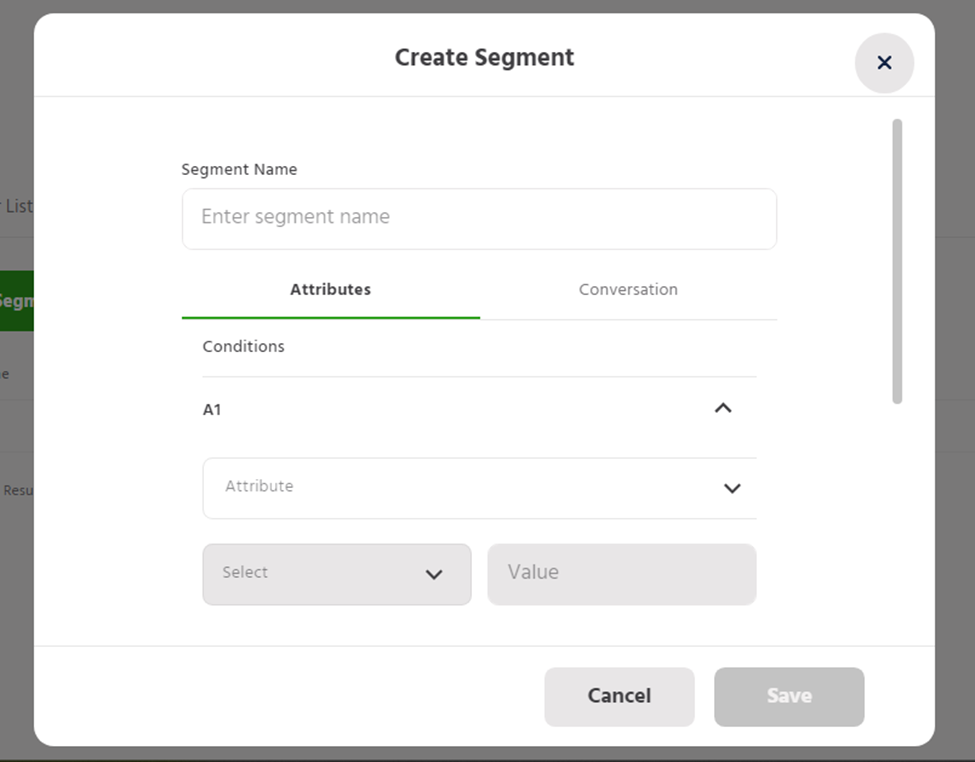The height and width of the screenshot is (762, 975).
Task: Click the Attribute dropdown arrow icon
Action: (x=732, y=488)
